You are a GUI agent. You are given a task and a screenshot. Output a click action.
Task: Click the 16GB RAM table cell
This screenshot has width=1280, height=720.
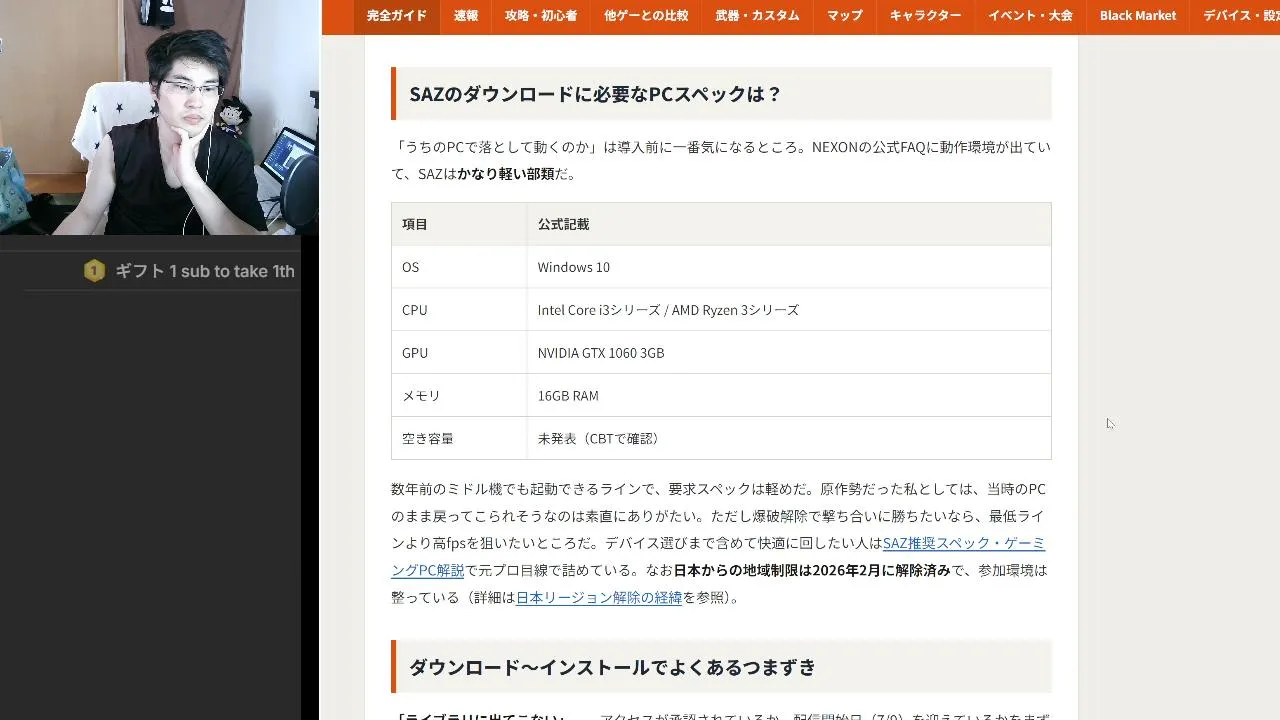pos(789,396)
